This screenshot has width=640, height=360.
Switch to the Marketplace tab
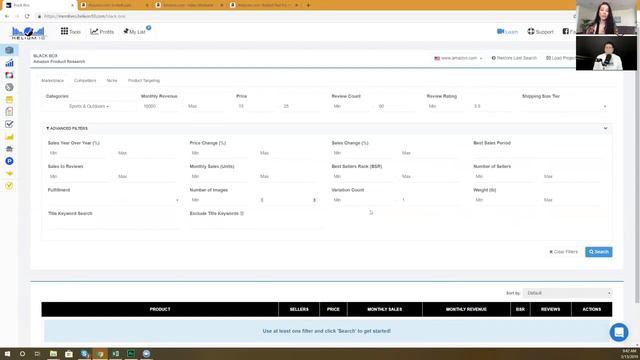(53, 80)
